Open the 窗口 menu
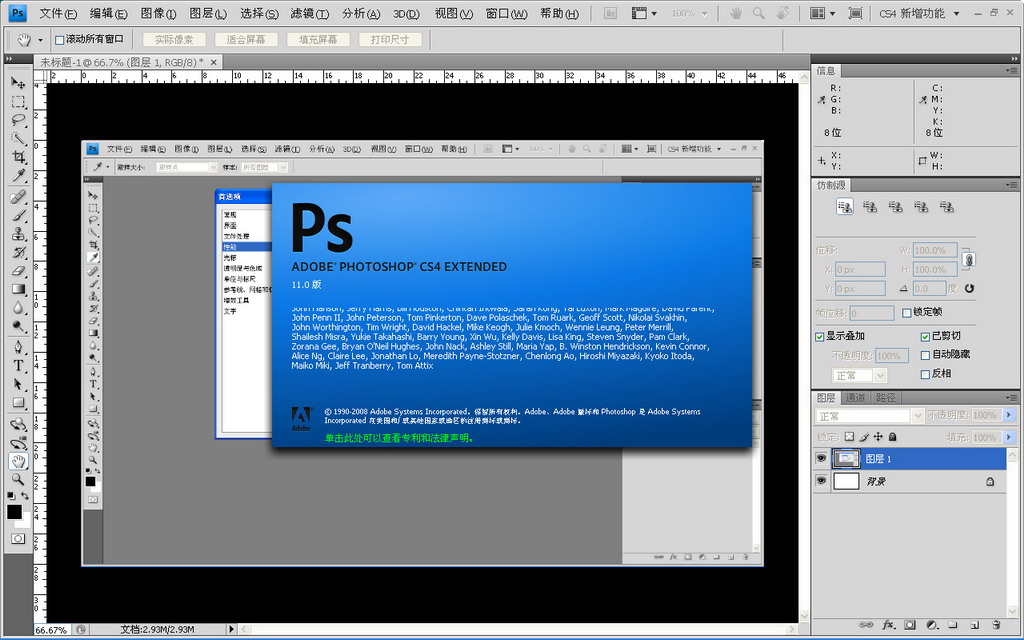Screen dimensions: 1024x640 pyautogui.click(x=506, y=13)
